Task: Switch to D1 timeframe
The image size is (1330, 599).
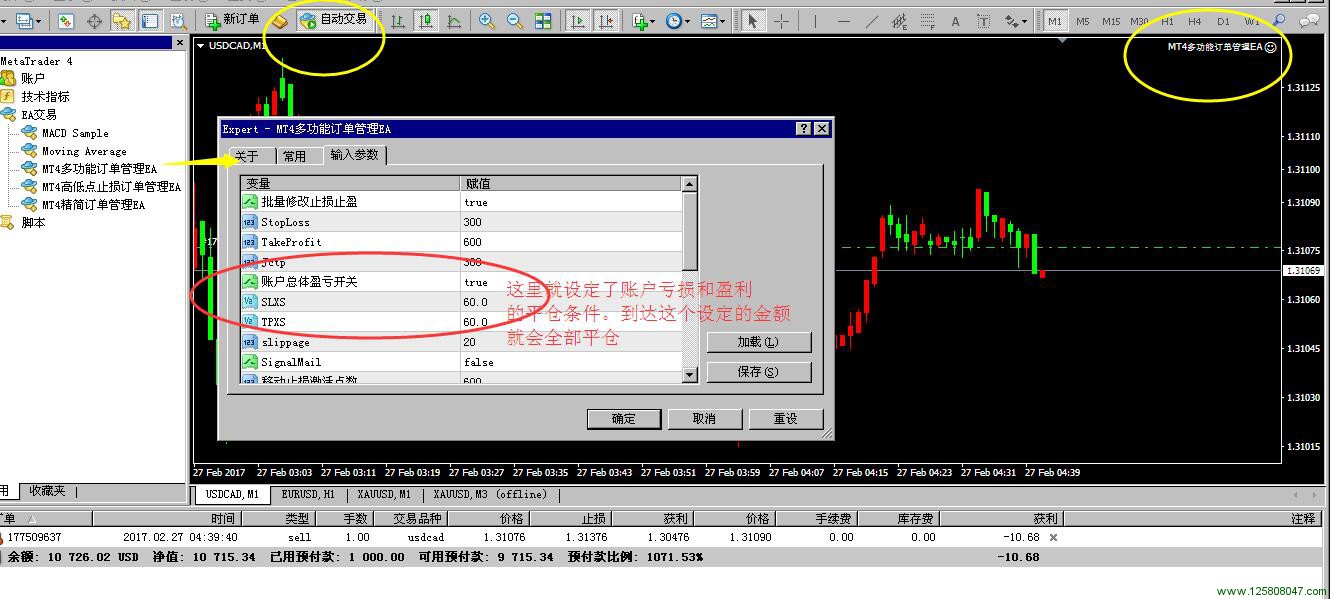Action: (1223, 21)
